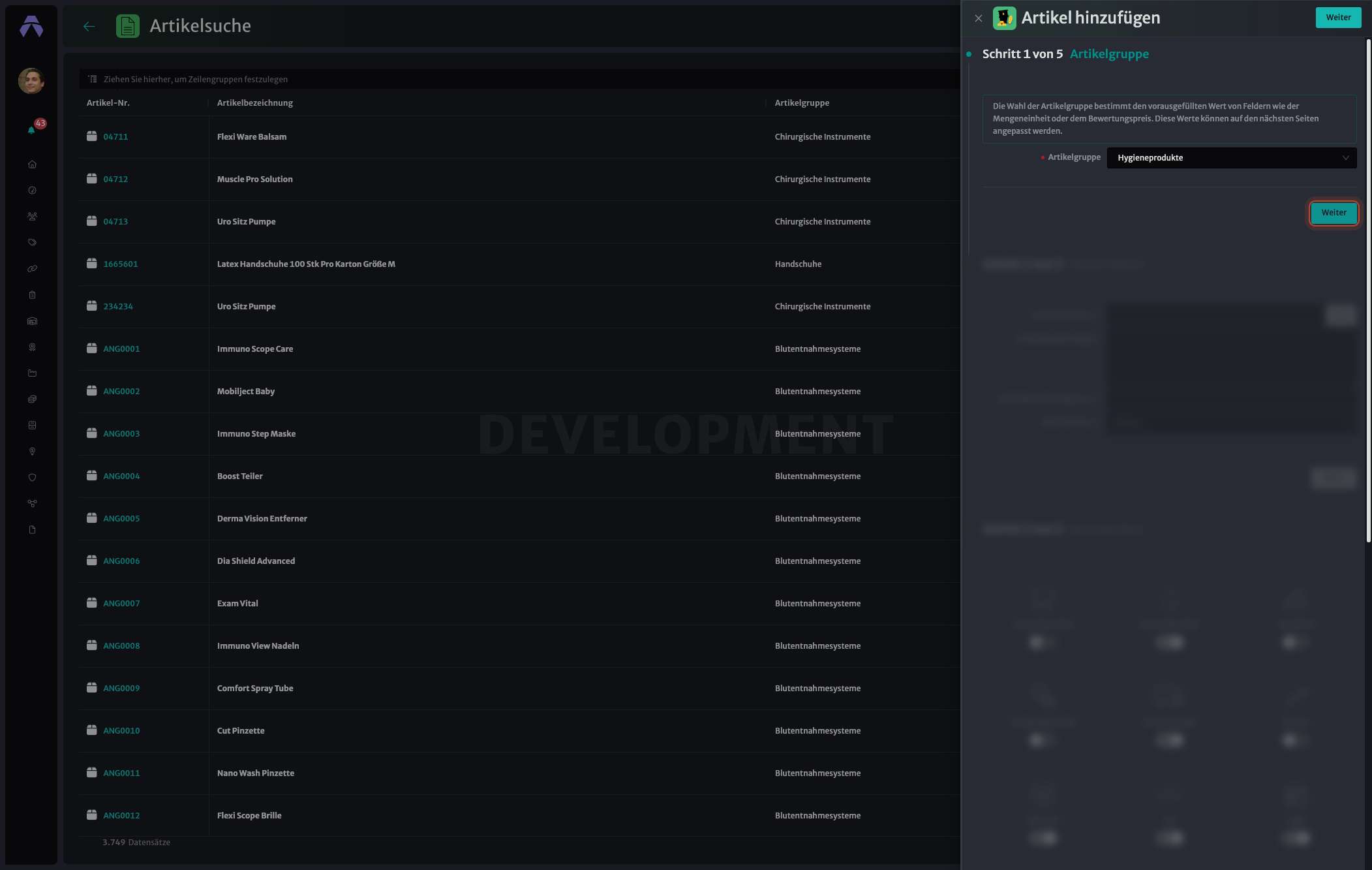
Task: Sort by the Artikelbezeichnung column header
Action: [x=255, y=102]
